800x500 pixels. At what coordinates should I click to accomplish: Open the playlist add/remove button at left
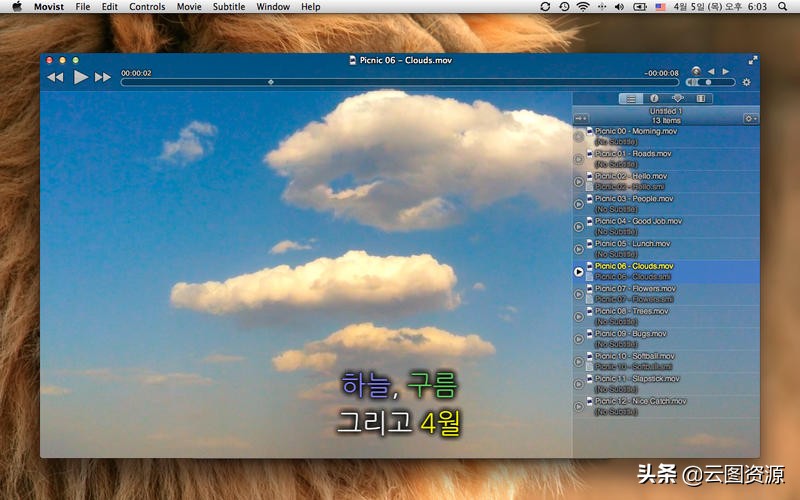point(581,118)
